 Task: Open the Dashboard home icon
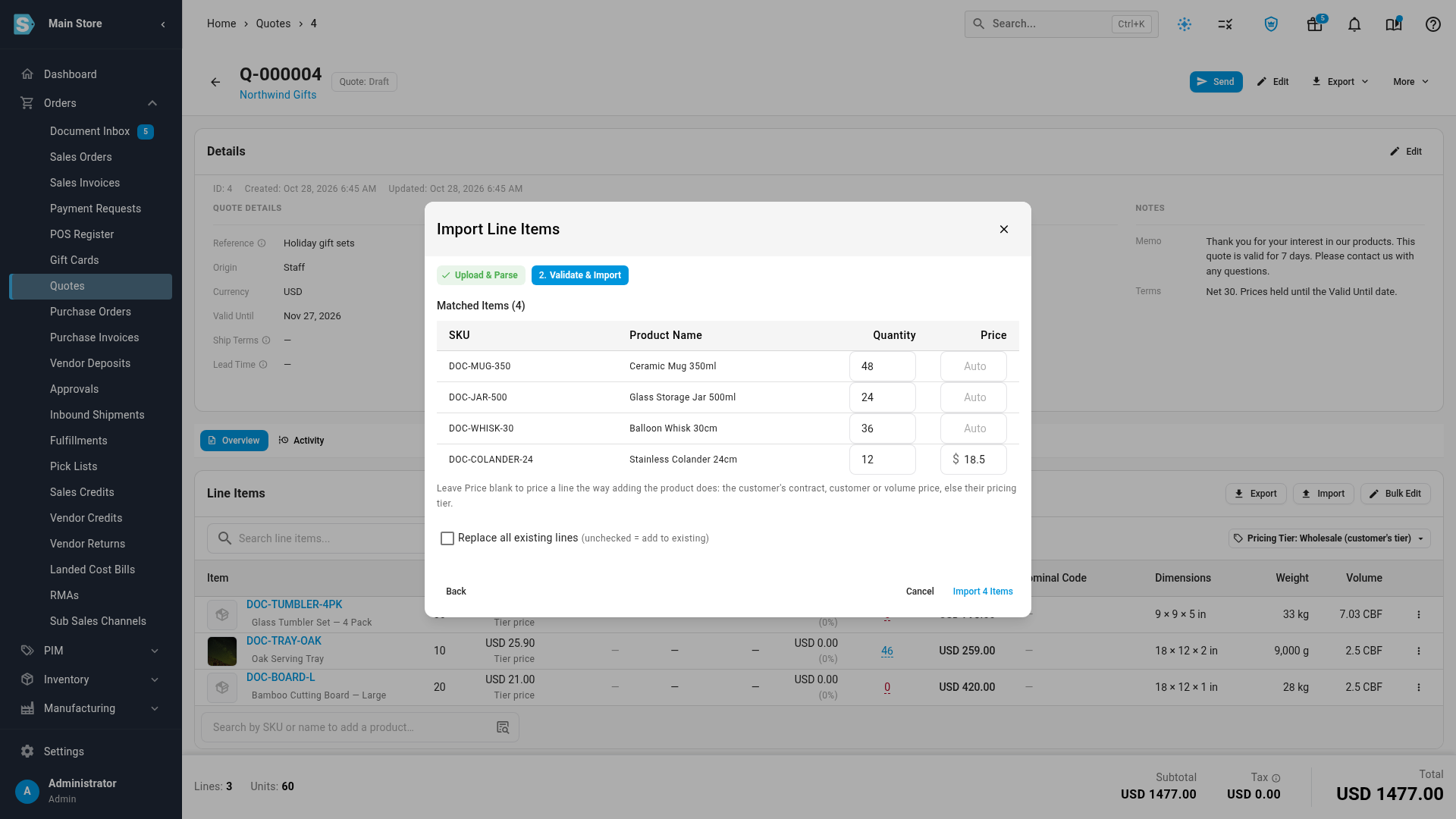point(27,74)
